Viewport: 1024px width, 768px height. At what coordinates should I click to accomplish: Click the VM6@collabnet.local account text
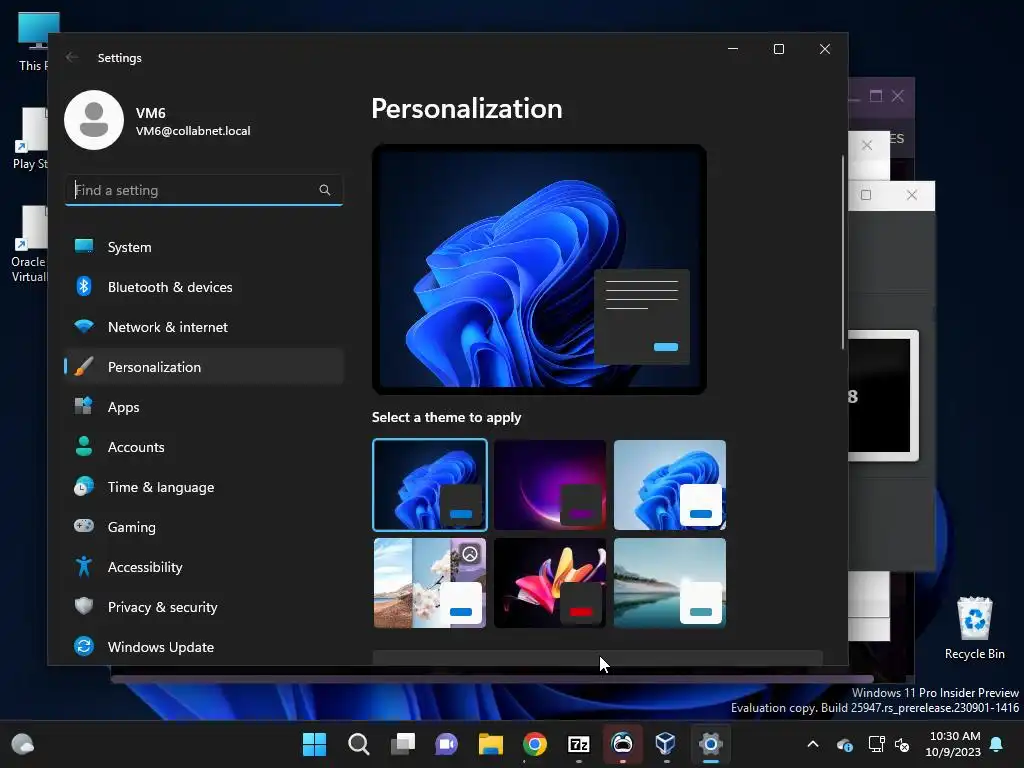[193, 131]
